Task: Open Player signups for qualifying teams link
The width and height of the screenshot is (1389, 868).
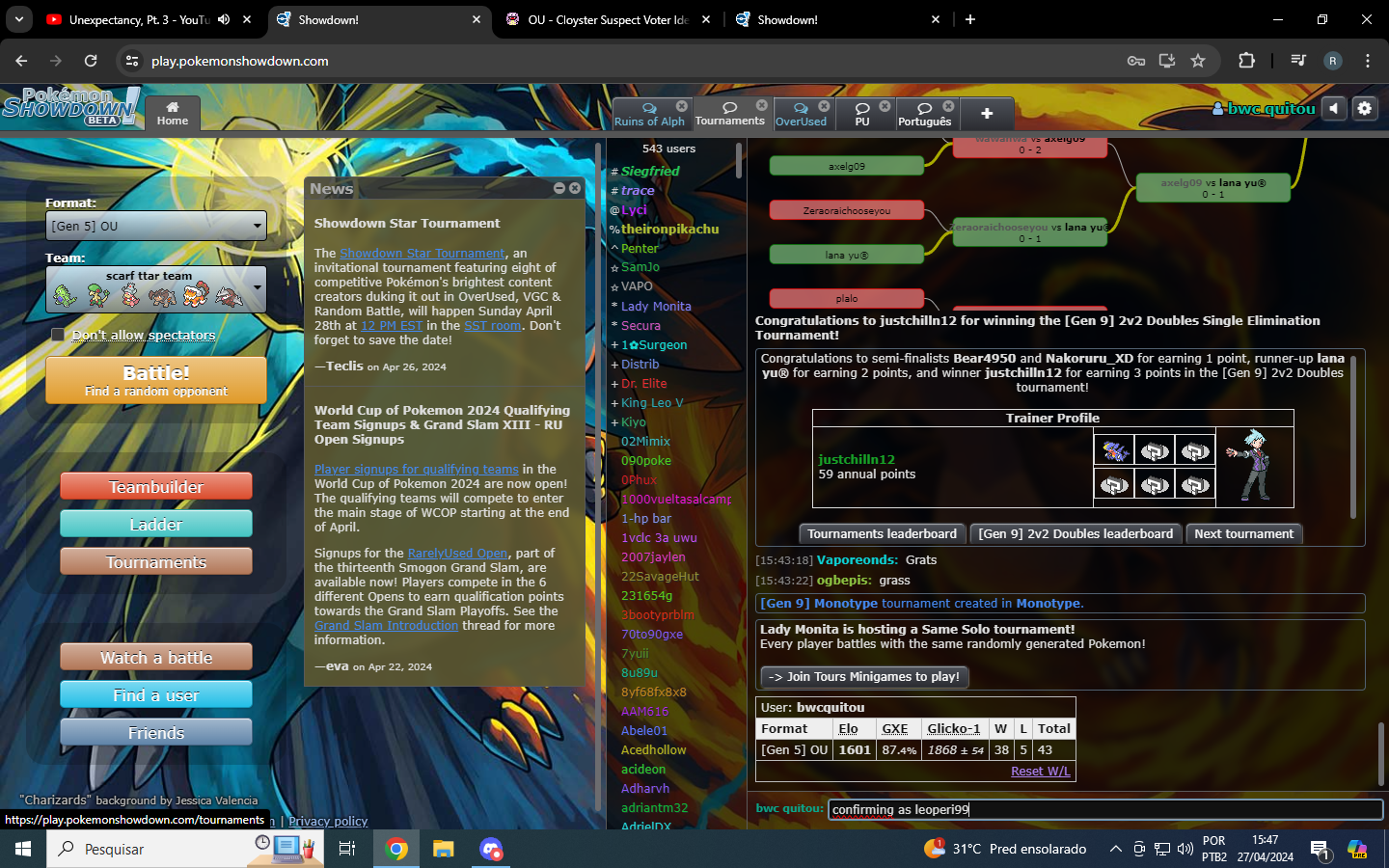Action: point(416,469)
